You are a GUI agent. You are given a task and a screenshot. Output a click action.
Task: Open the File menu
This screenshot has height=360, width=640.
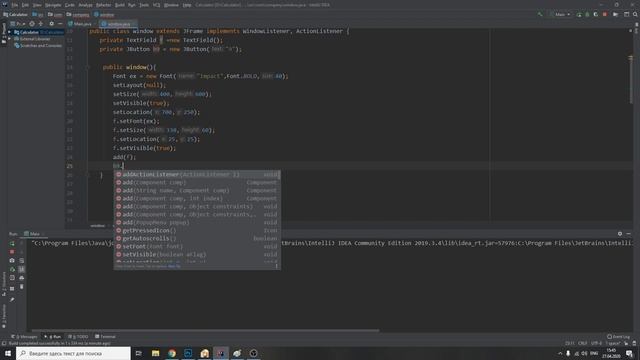[15, 5]
